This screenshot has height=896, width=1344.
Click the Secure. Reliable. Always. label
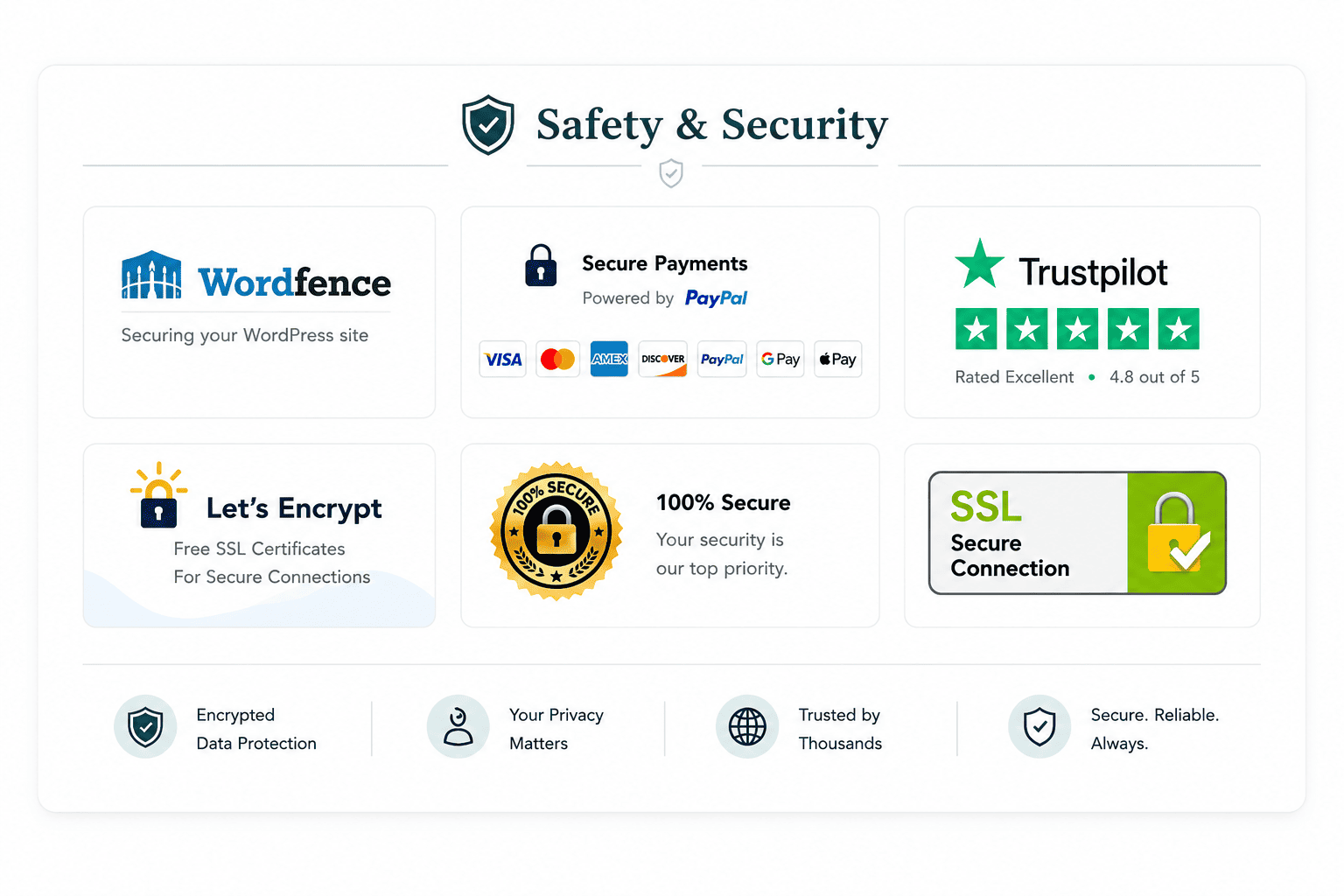click(x=1155, y=729)
